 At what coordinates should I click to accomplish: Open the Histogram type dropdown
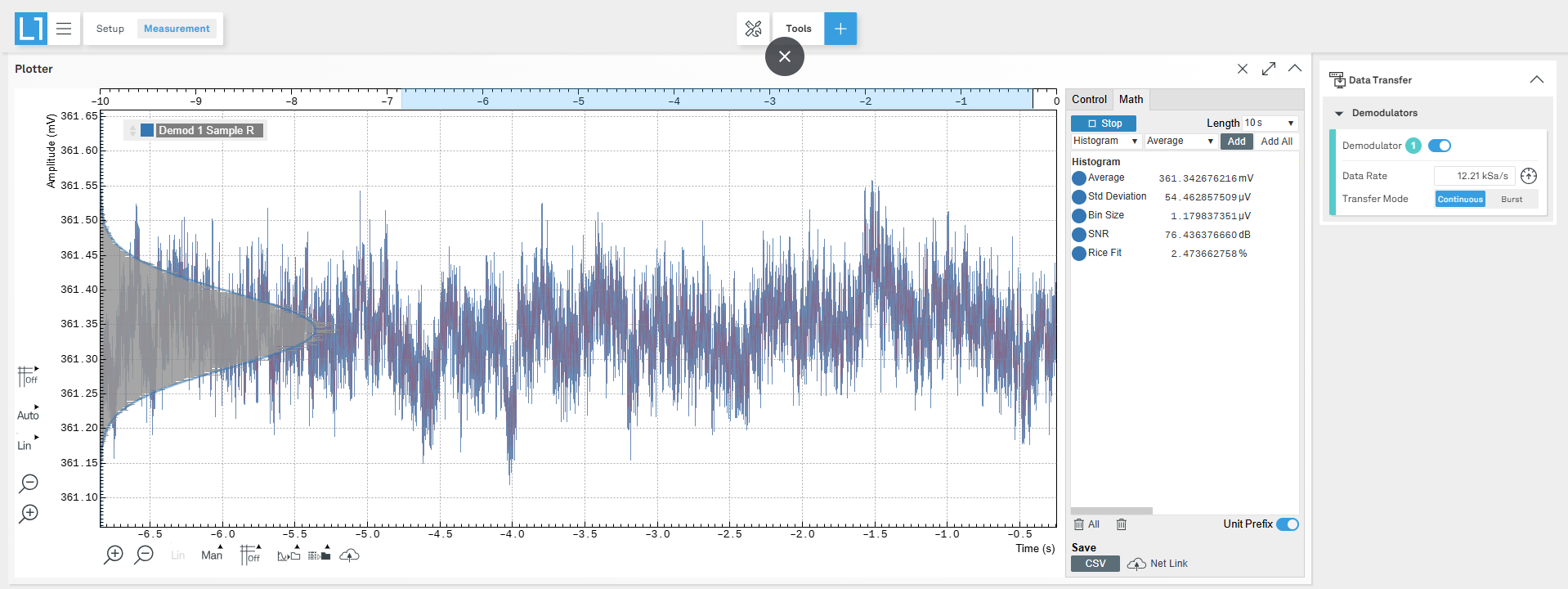point(1104,142)
